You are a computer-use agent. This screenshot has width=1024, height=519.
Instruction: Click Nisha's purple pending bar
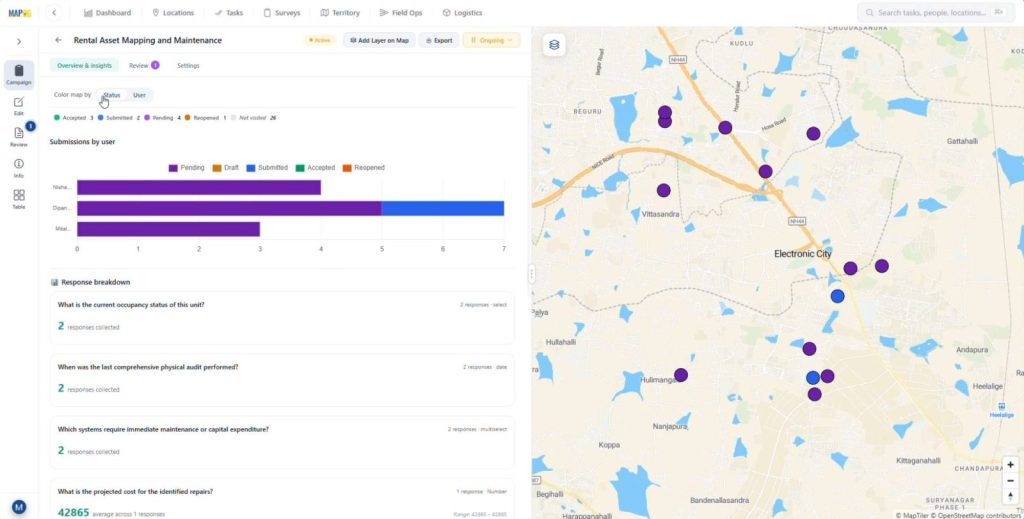pos(199,187)
